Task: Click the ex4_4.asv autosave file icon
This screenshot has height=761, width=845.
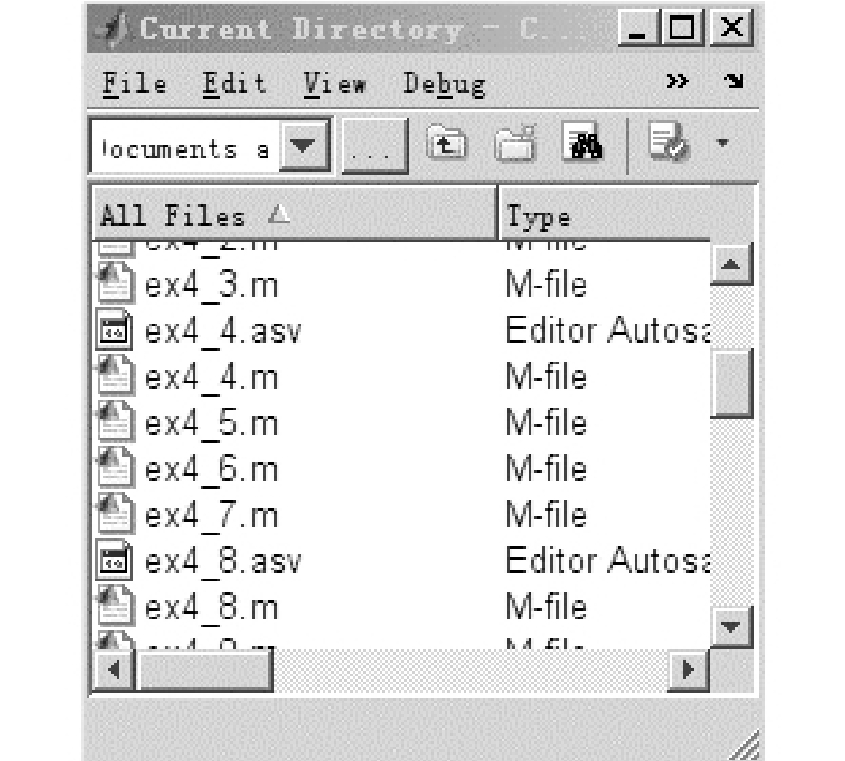Action: pyautogui.click(x=115, y=330)
